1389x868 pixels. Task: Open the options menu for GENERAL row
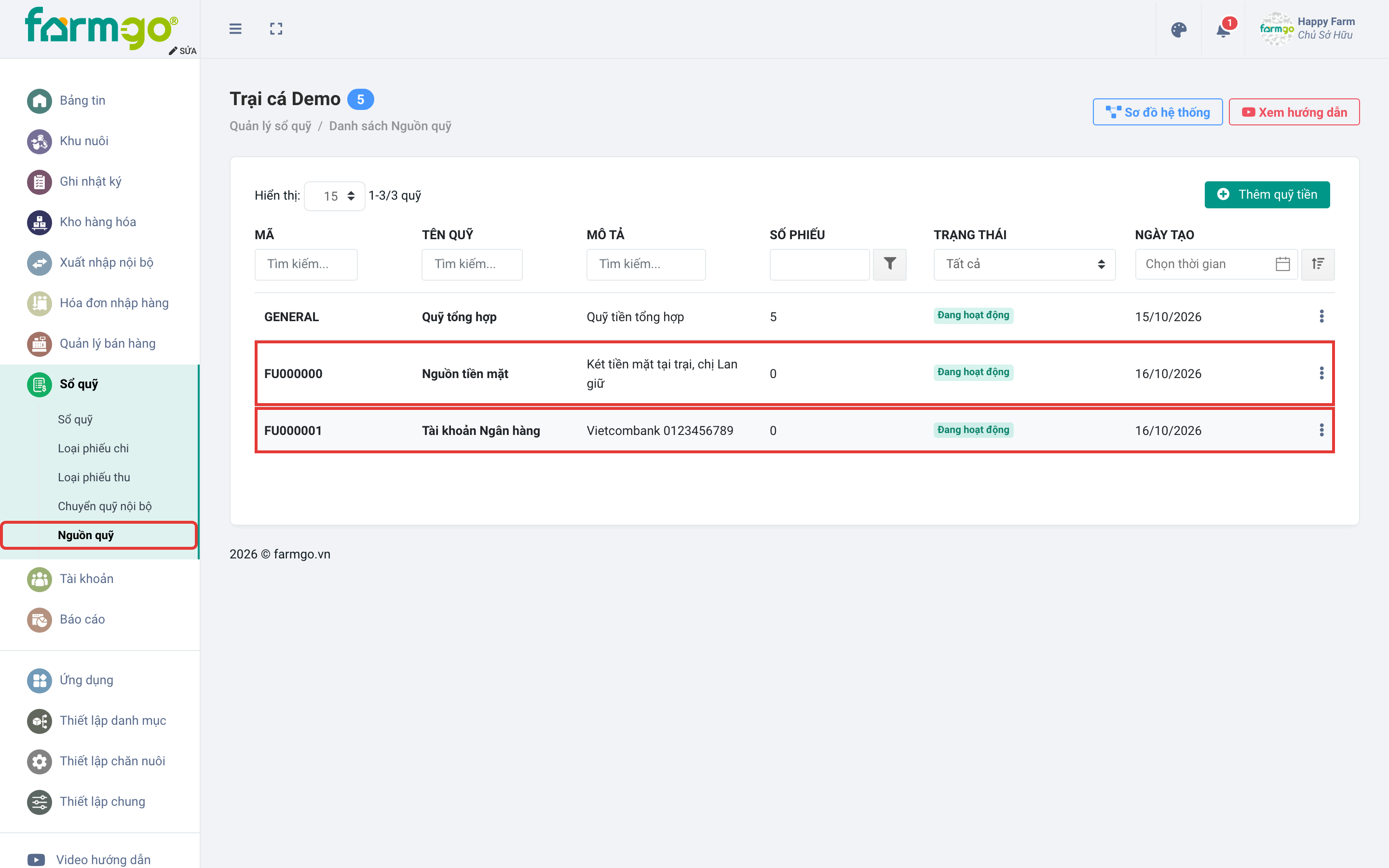(x=1321, y=316)
